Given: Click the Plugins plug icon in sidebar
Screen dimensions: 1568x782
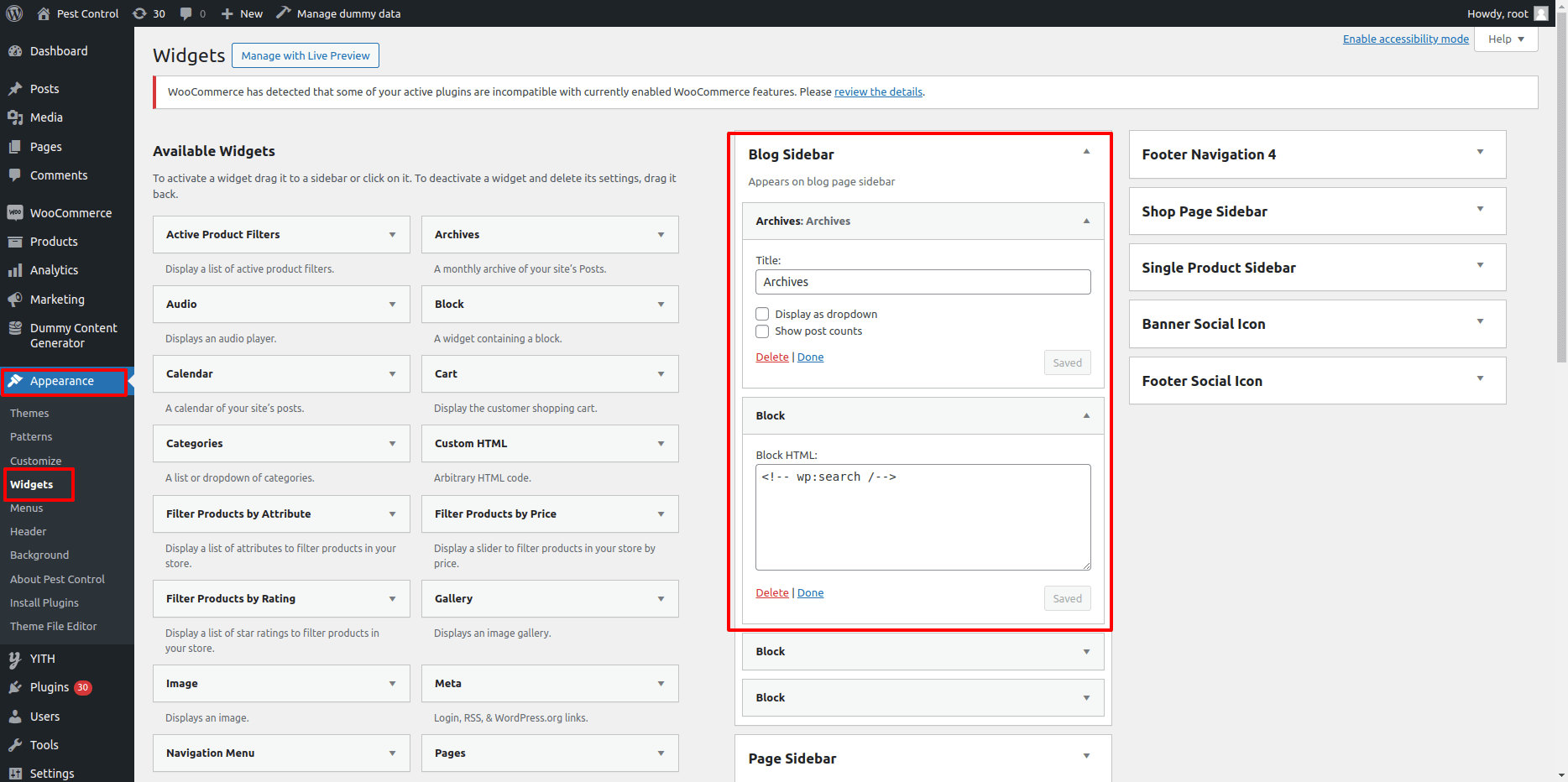Looking at the screenshot, I should point(15,687).
